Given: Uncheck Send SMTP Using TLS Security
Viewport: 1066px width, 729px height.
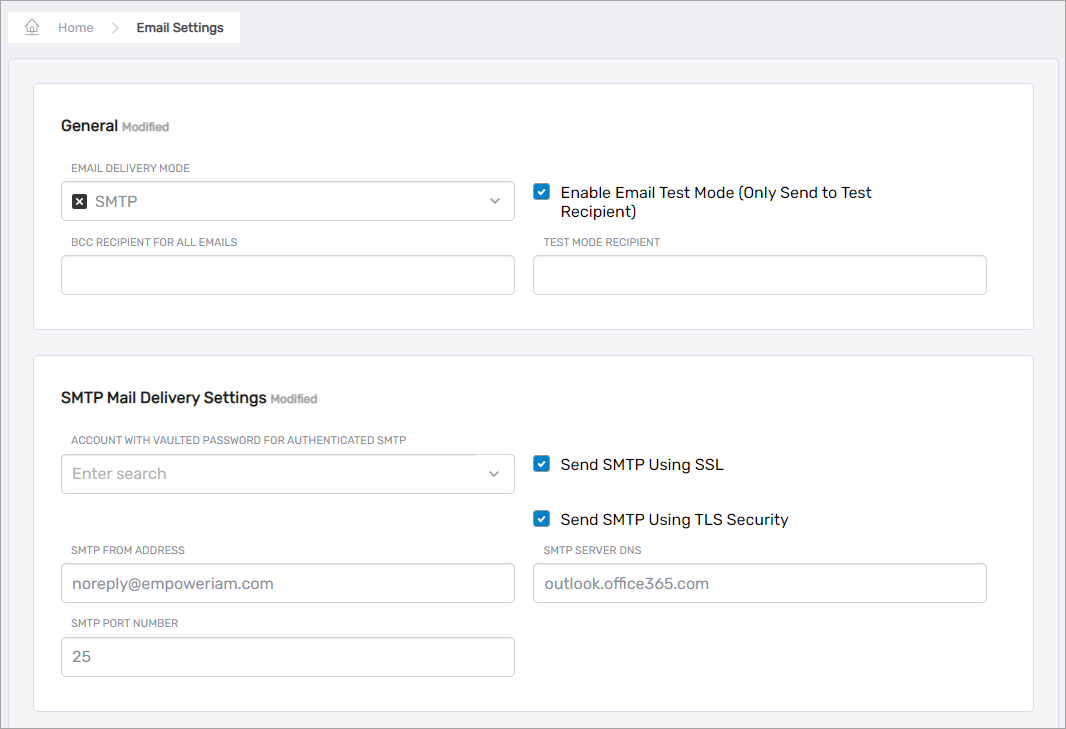Looking at the screenshot, I should 541,518.
